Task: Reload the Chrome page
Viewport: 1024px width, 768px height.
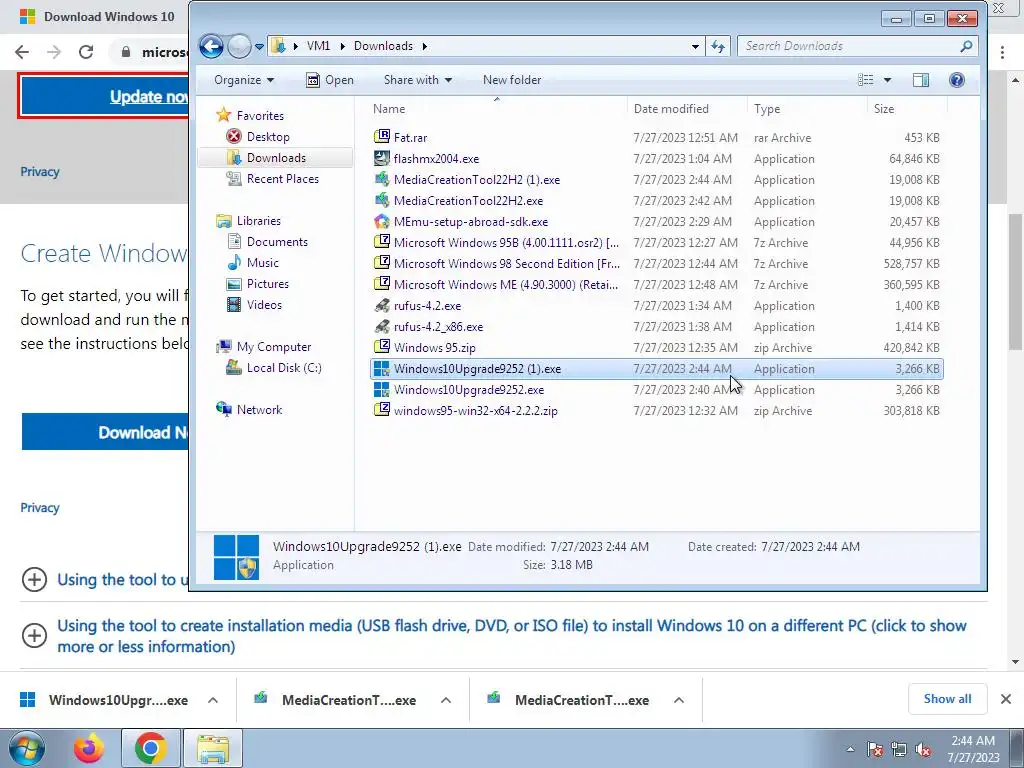Action: pos(86,52)
